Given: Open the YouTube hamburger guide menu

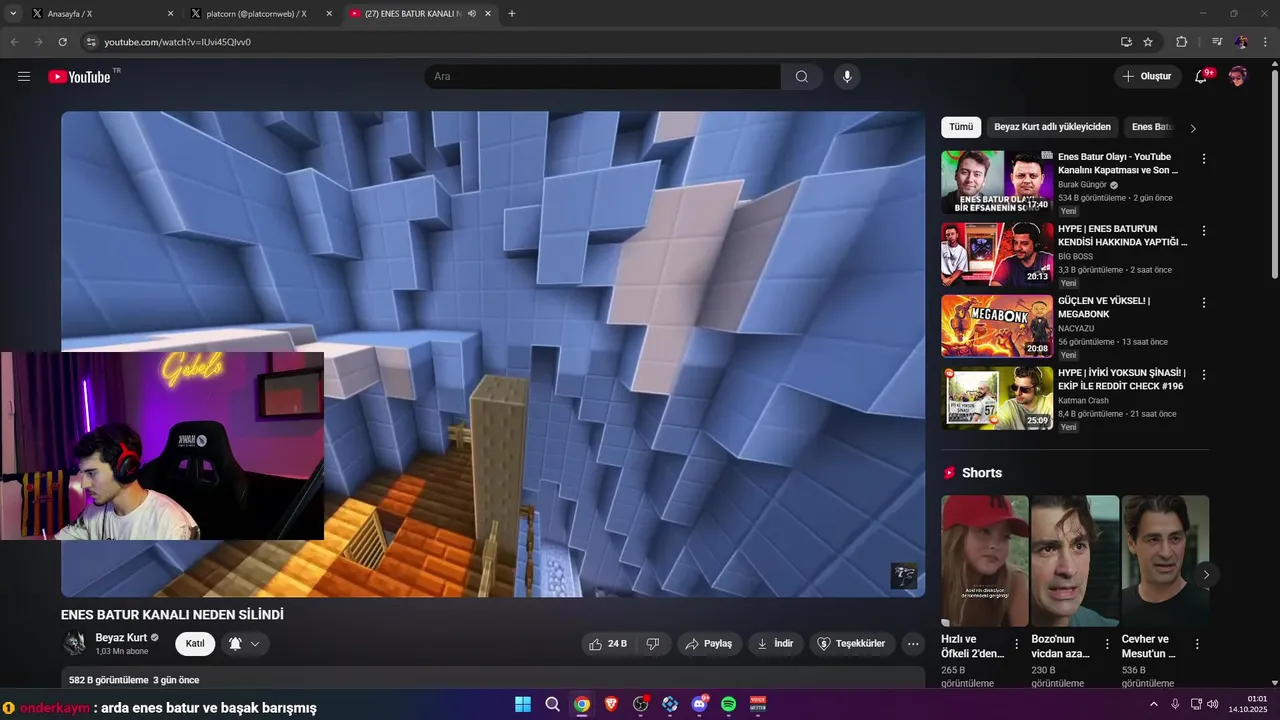Looking at the screenshot, I should click(x=24, y=76).
